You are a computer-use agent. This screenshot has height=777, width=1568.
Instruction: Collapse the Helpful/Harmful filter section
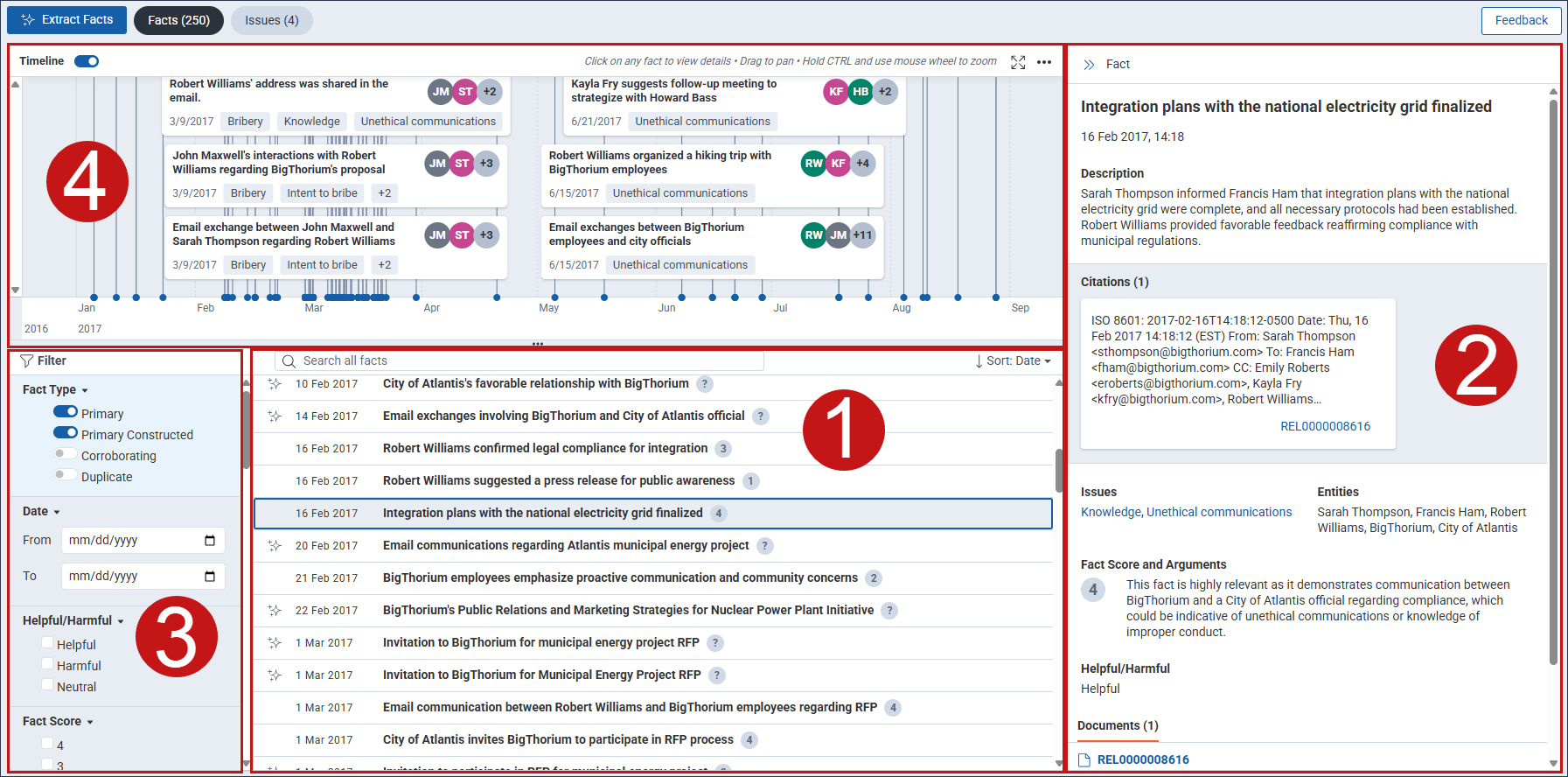coord(73,621)
